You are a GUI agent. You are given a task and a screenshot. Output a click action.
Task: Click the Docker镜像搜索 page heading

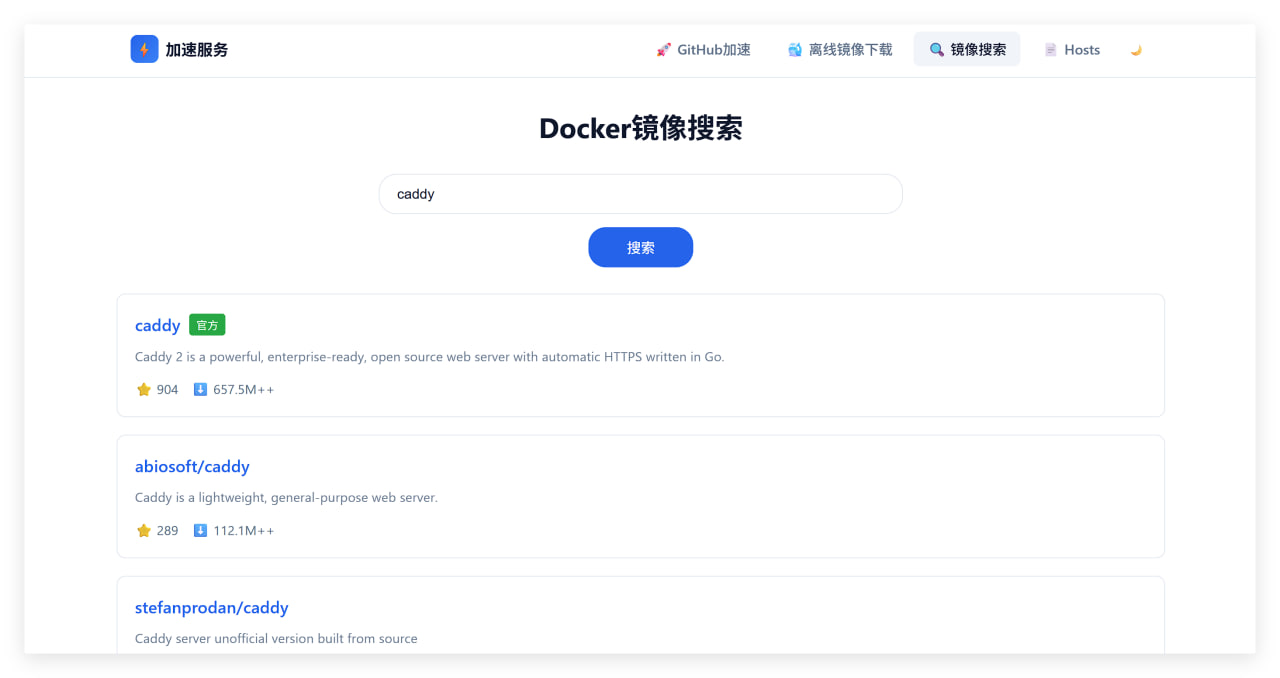pos(640,129)
